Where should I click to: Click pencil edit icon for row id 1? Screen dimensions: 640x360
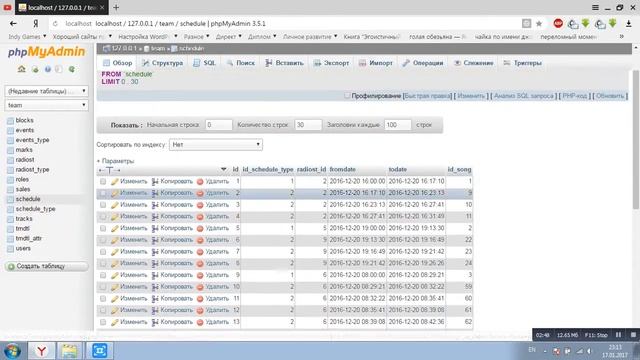[x=115, y=182]
